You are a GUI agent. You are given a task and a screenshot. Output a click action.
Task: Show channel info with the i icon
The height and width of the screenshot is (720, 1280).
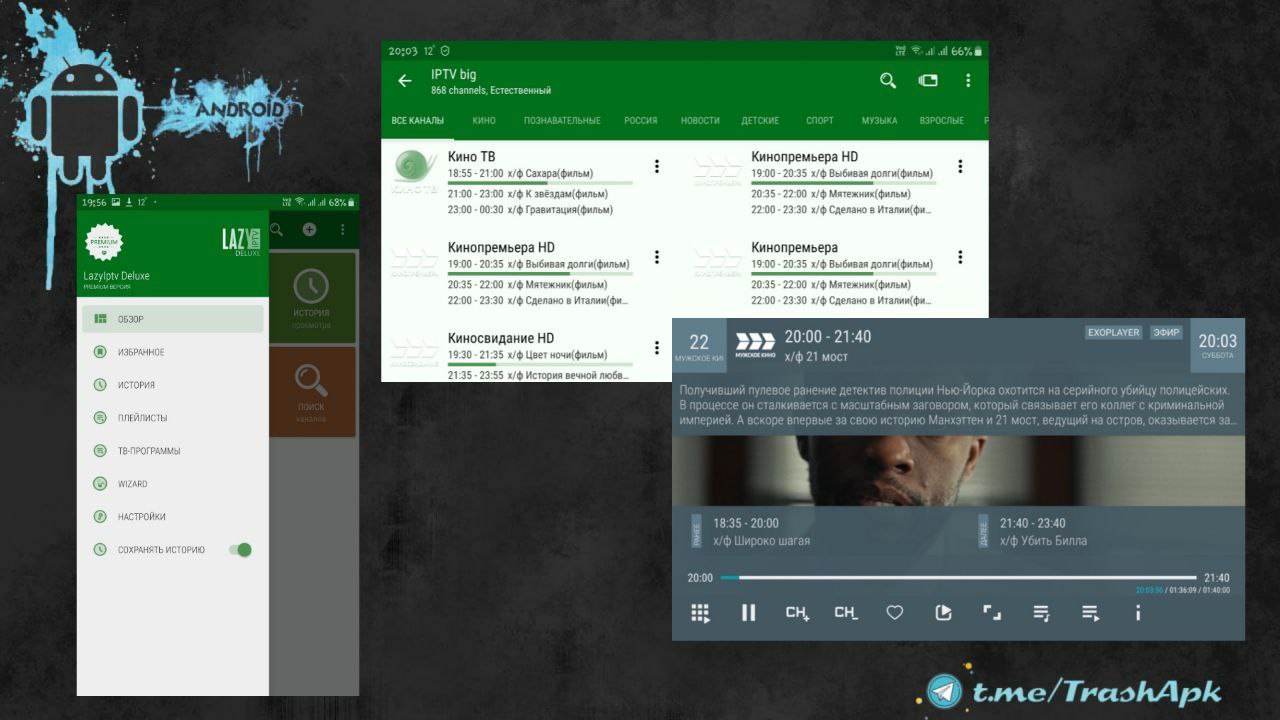(x=1138, y=613)
